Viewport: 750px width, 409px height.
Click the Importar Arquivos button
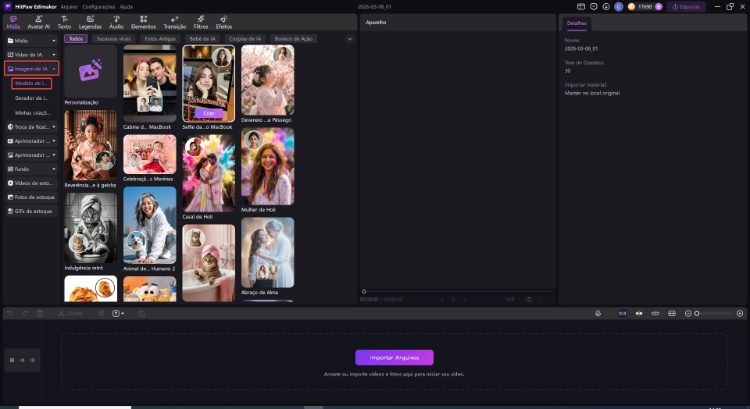pyautogui.click(x=394, y=357)
